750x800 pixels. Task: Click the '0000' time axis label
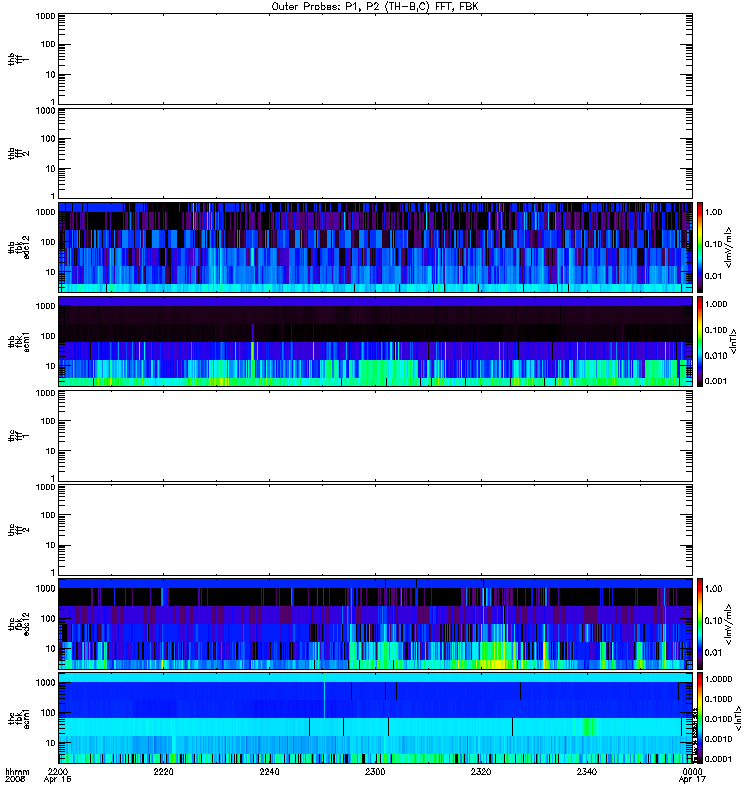click(x=692, y=771)
